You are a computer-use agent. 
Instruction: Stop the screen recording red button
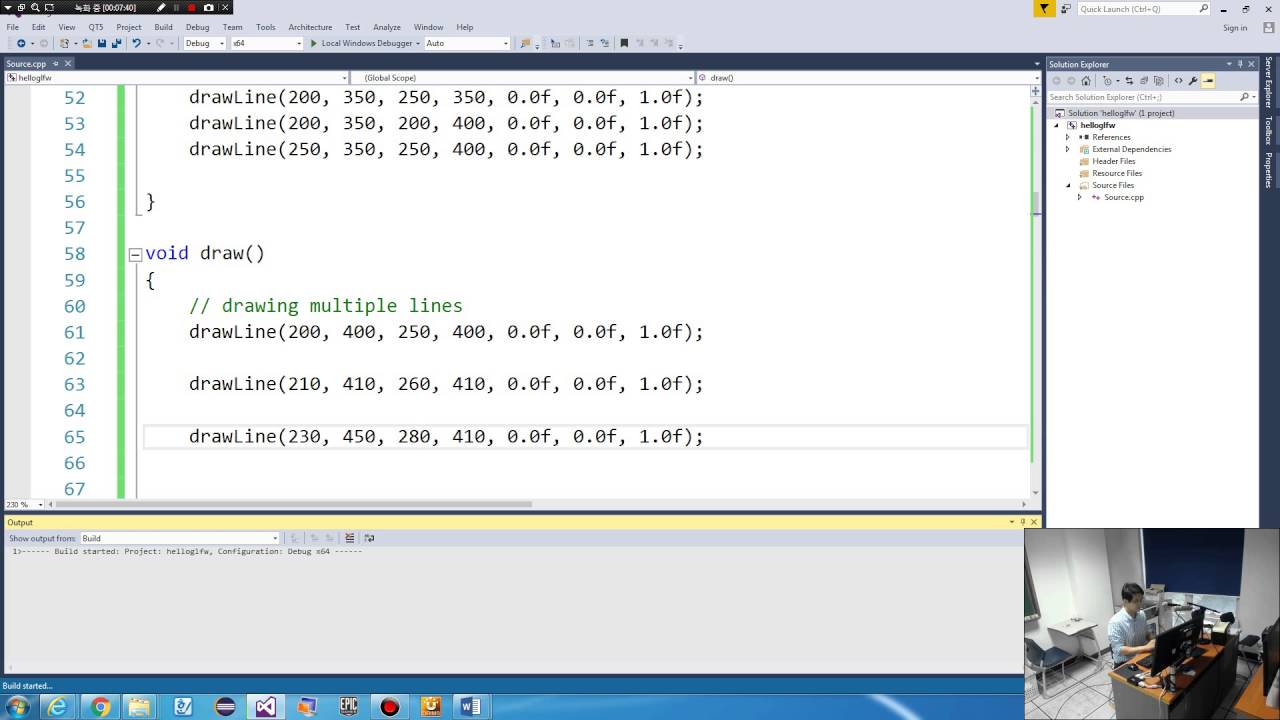pos(191,8)
